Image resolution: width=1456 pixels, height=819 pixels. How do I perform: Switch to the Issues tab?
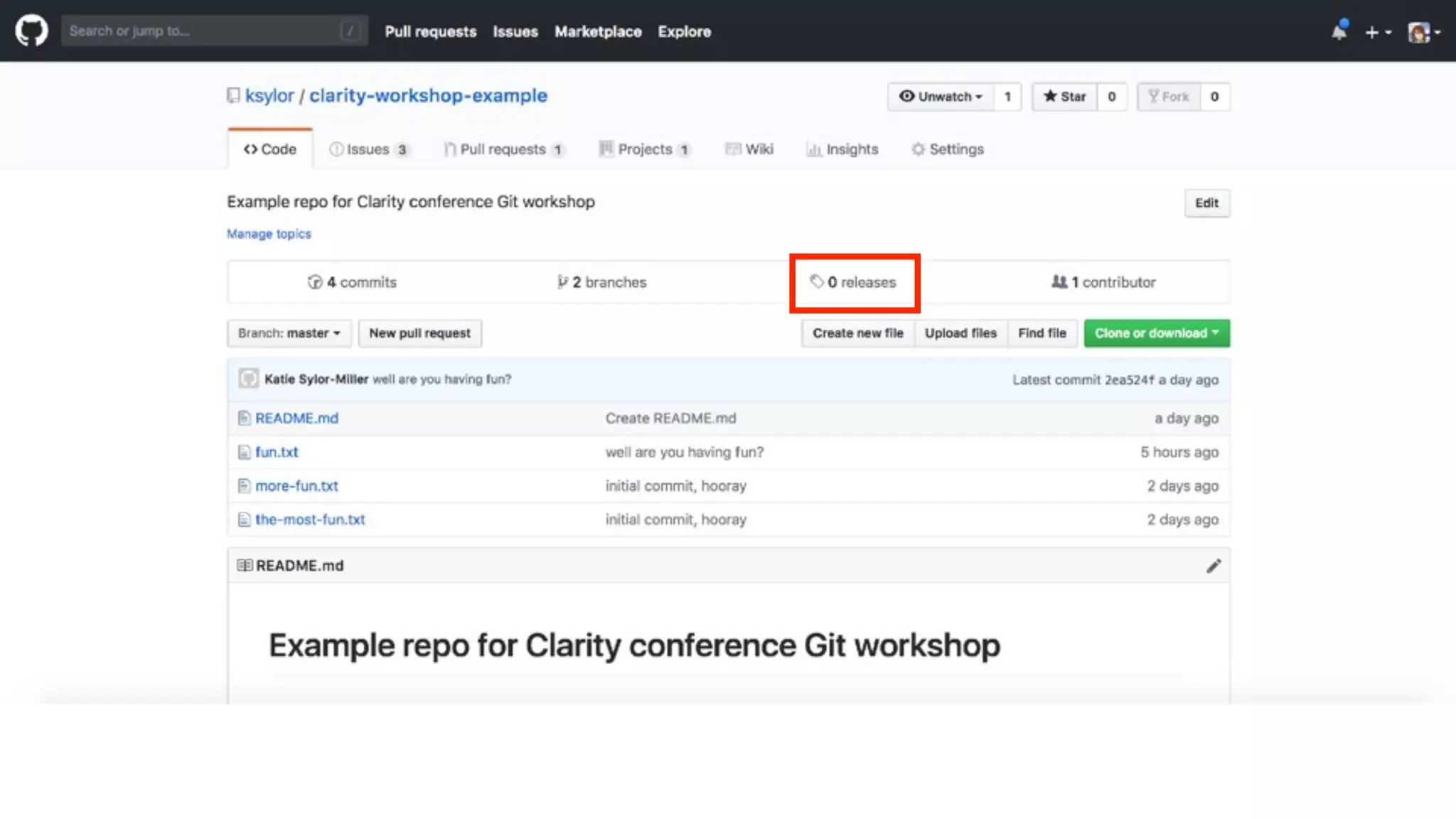click(368, 149)
